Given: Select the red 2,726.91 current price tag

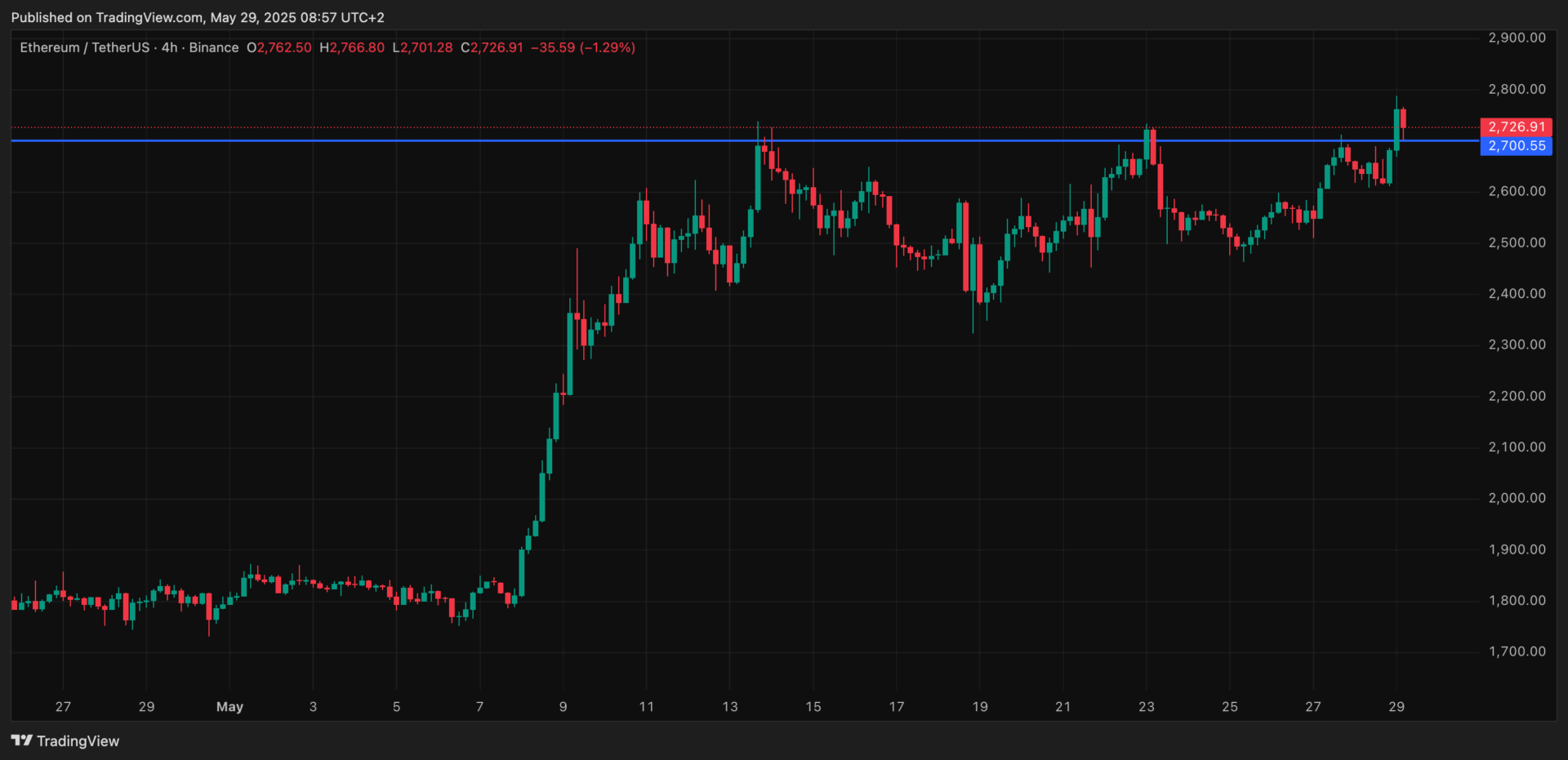Looking at the screenshot, I should click(1516, 127).
